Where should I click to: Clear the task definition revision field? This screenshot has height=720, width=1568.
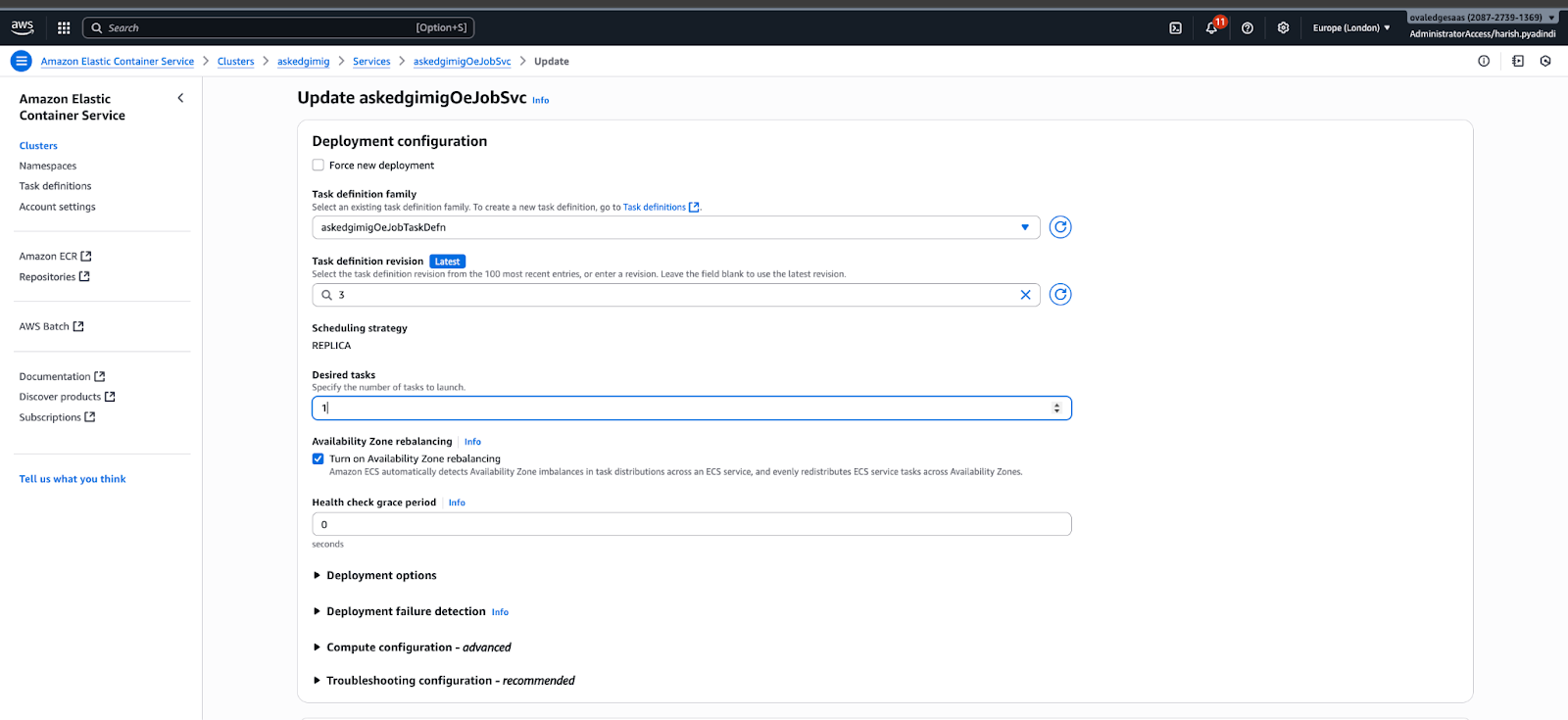(1025, 295)
